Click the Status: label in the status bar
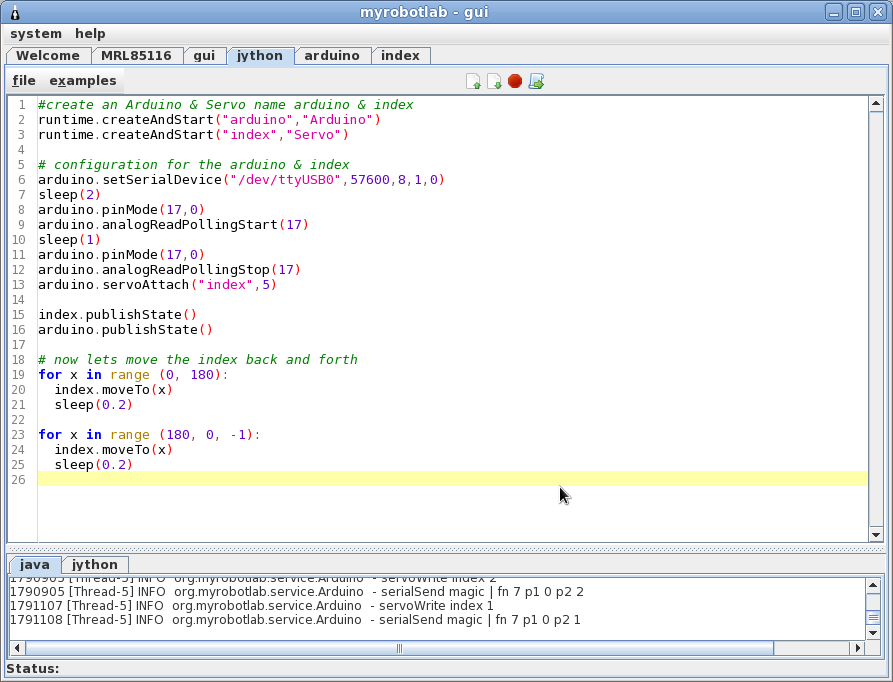Viewport: 893px width, 682px height. (33, 669)
